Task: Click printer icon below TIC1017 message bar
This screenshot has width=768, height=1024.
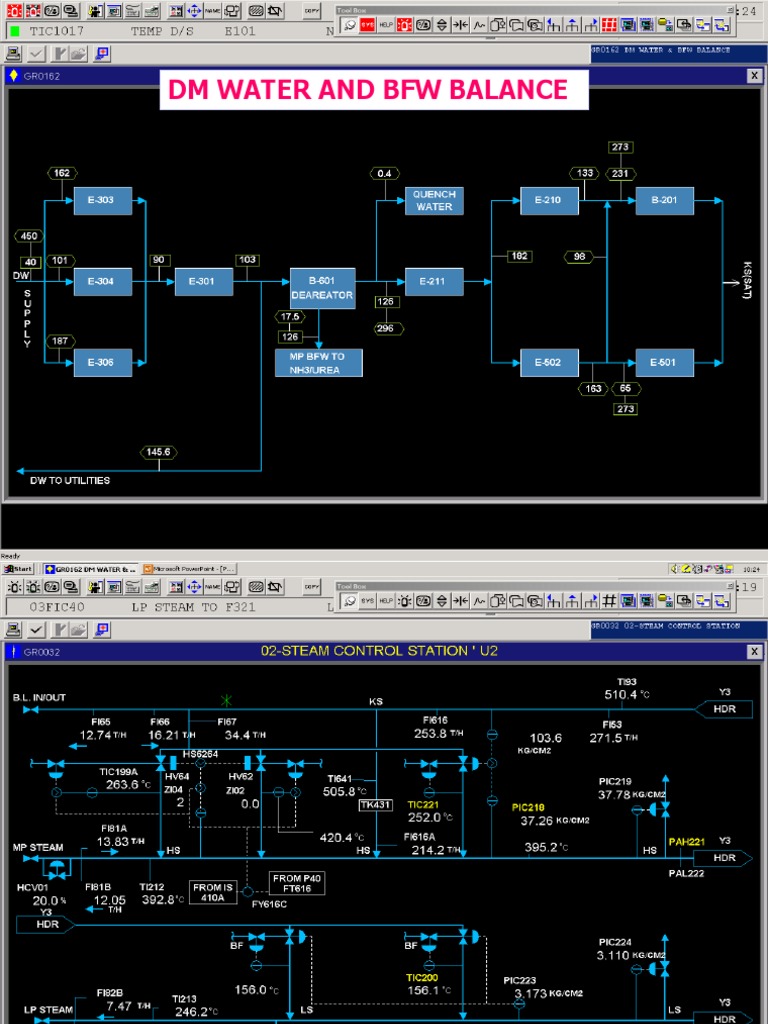Action: [x=14, y=54]
